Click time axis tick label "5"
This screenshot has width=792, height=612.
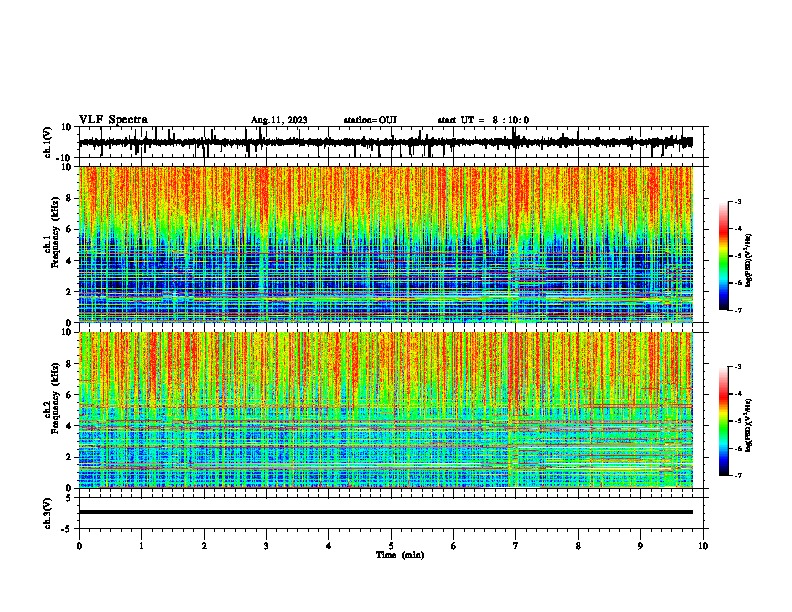[391, 546]
